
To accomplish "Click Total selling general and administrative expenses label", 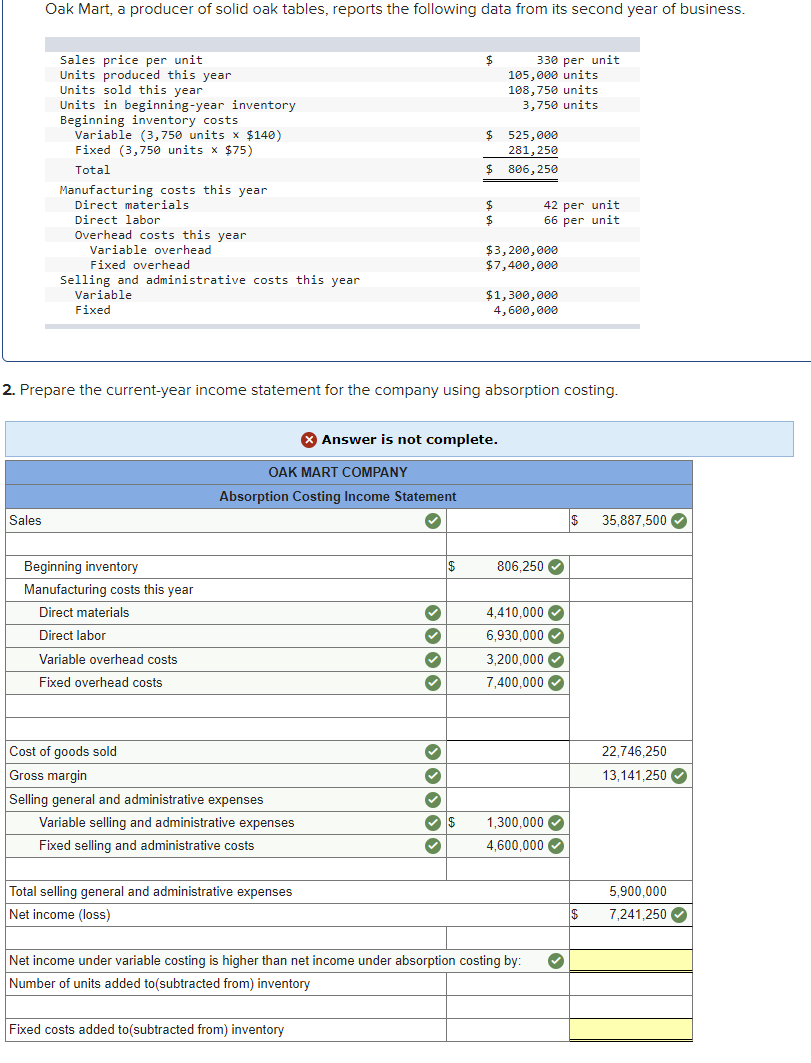I will [151, 891].
